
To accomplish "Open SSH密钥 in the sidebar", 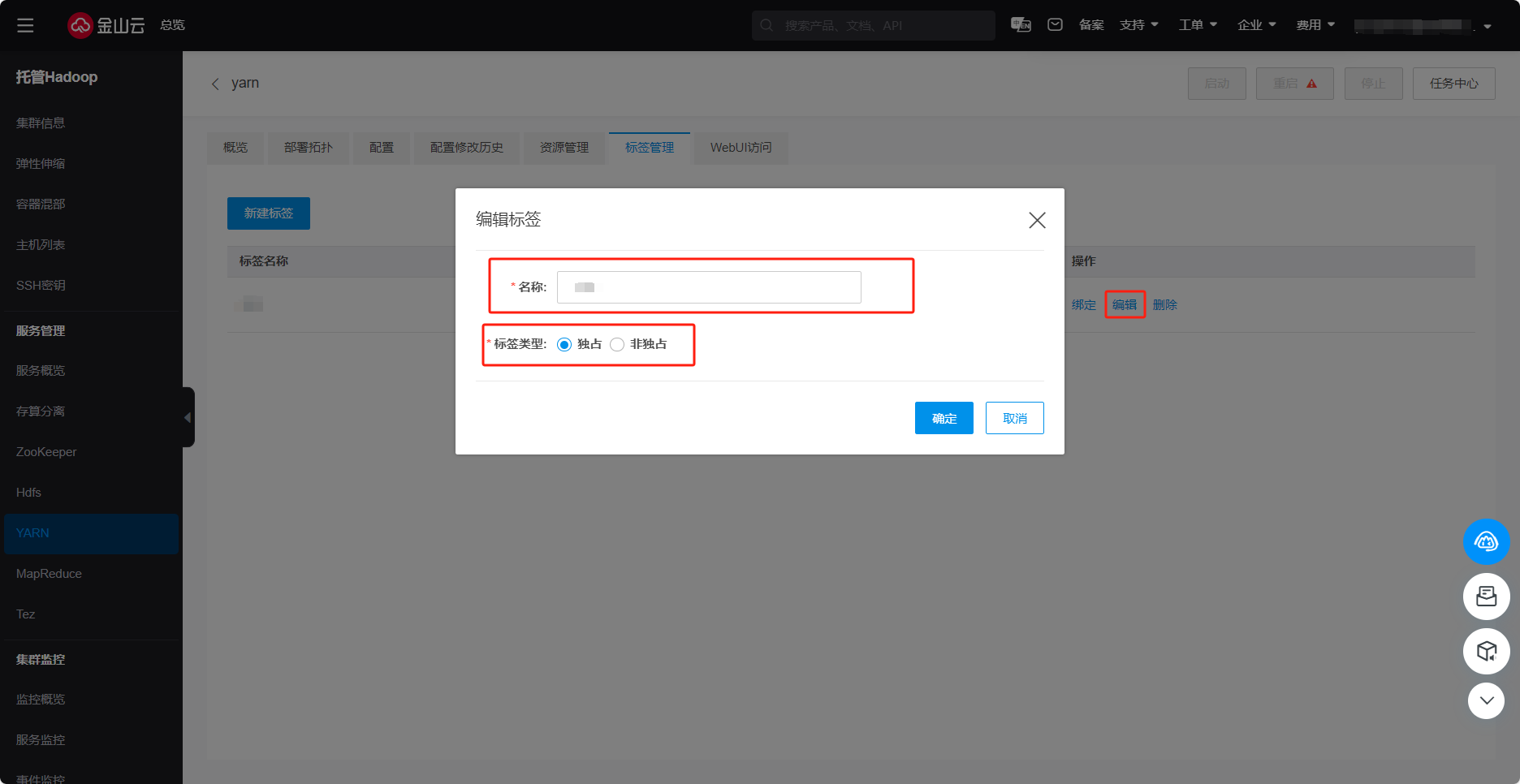I will pos(41,286).
